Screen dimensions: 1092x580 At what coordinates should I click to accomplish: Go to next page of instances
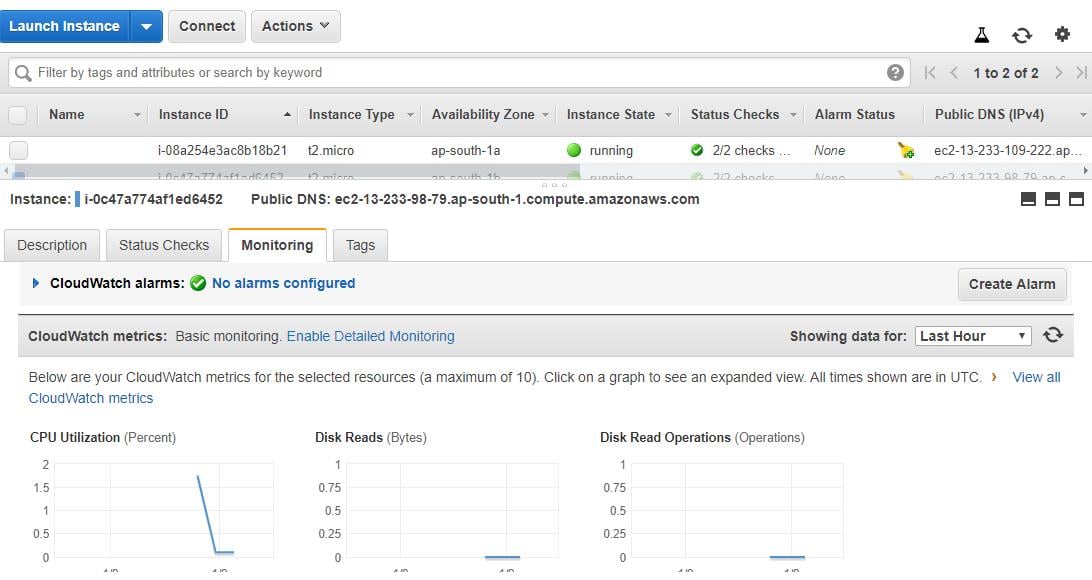(1059, 72)
